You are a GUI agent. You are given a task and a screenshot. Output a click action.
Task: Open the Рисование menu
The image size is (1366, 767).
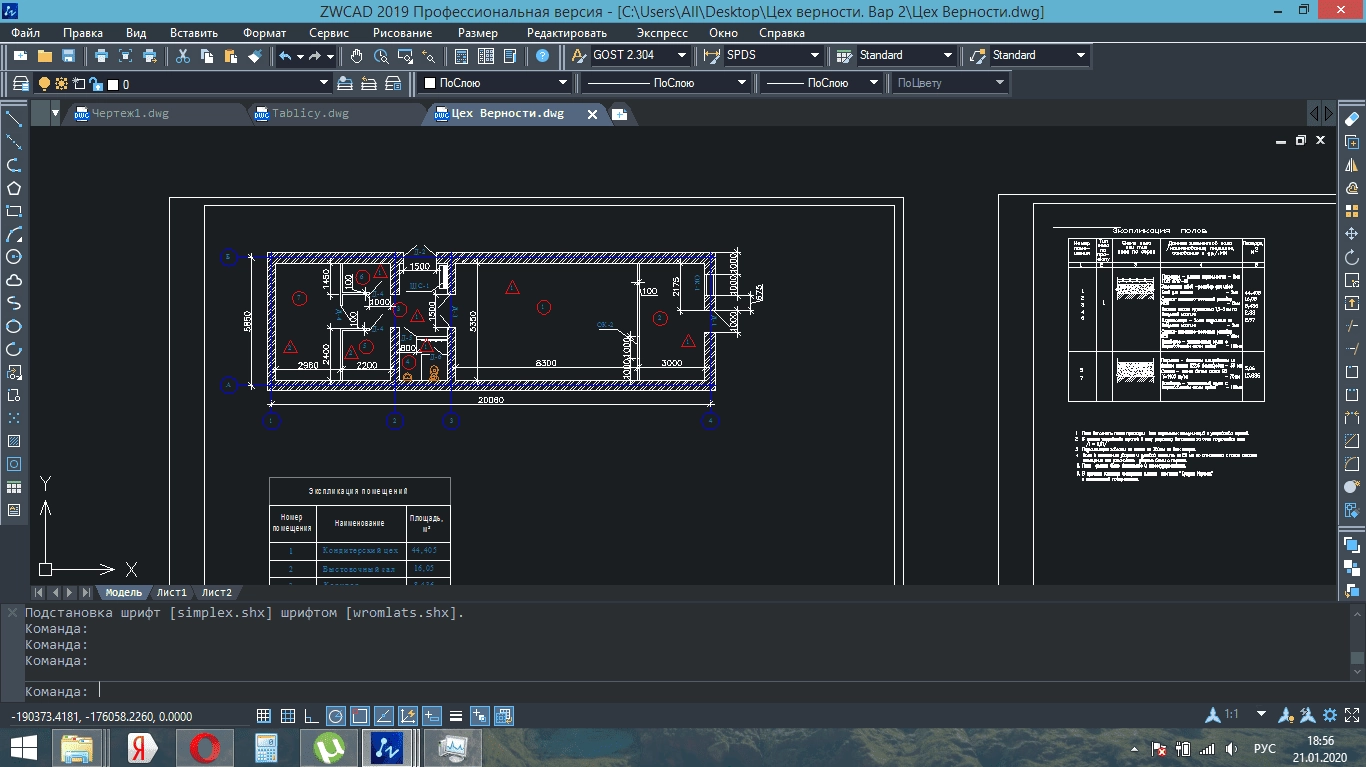click(402, 33)
